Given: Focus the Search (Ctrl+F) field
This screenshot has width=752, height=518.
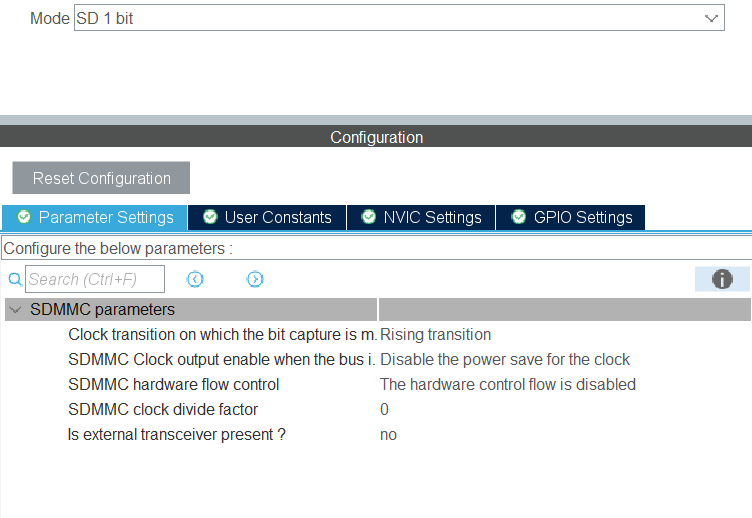Looking at the screenshot, I should click(x=95, y=280).
